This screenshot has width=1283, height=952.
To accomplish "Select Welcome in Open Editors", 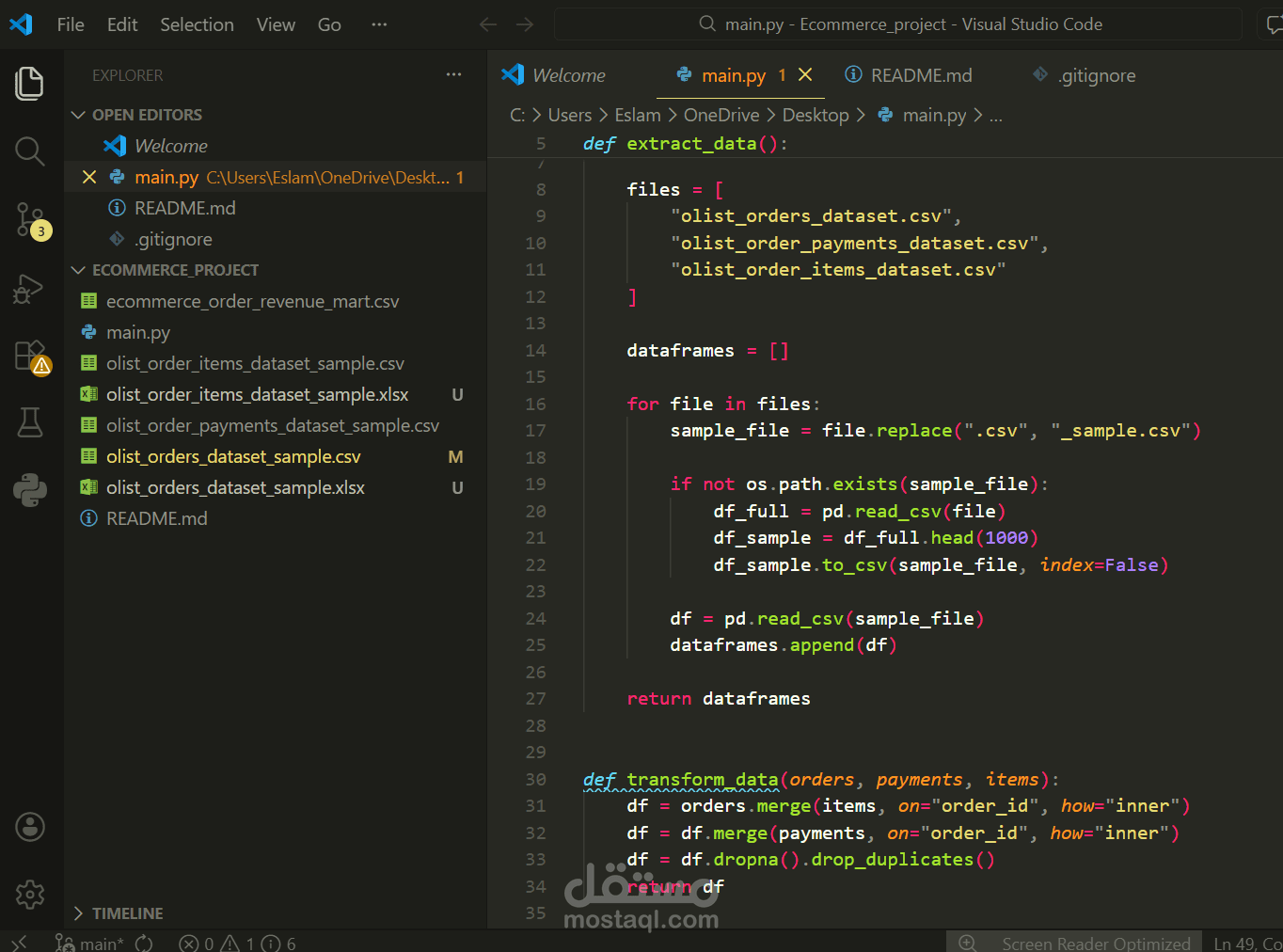I will [276, 146].
